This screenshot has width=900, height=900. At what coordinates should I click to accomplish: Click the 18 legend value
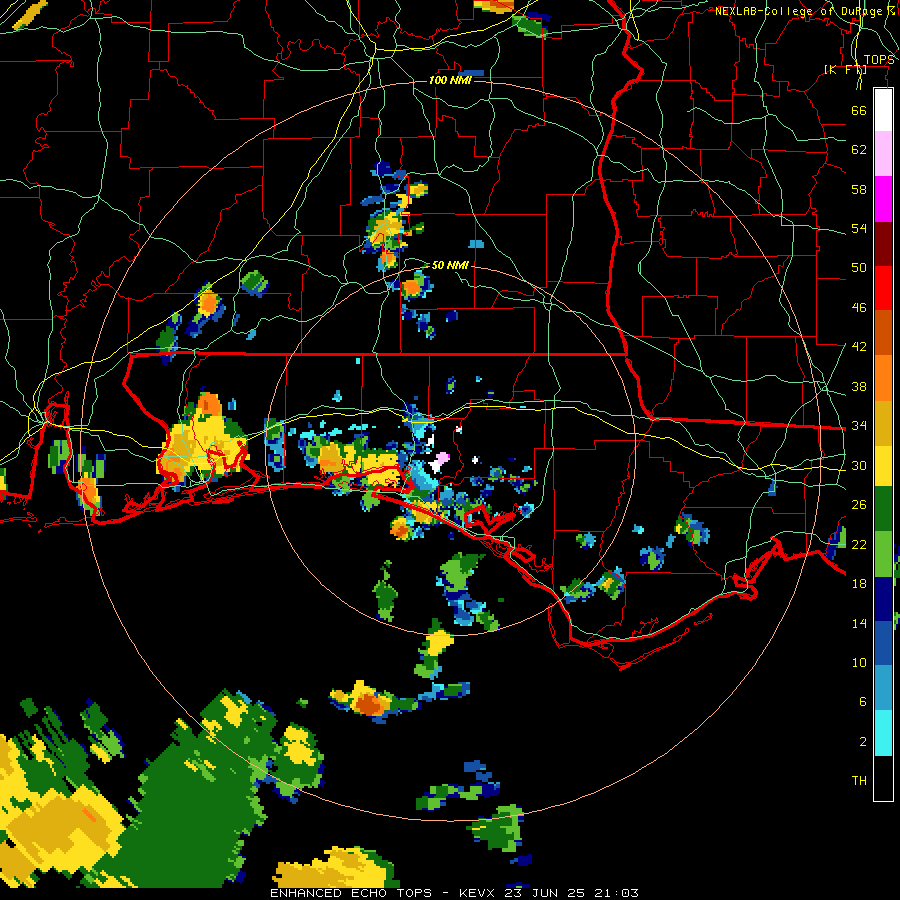click(859, 584)
